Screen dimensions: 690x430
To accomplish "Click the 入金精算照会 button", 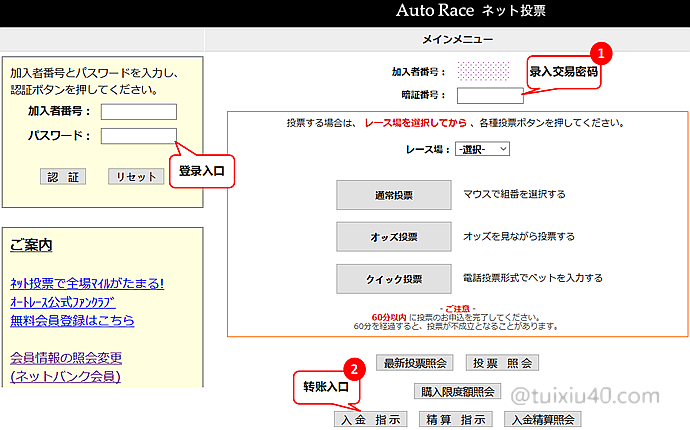I will (x=543, y=419).
